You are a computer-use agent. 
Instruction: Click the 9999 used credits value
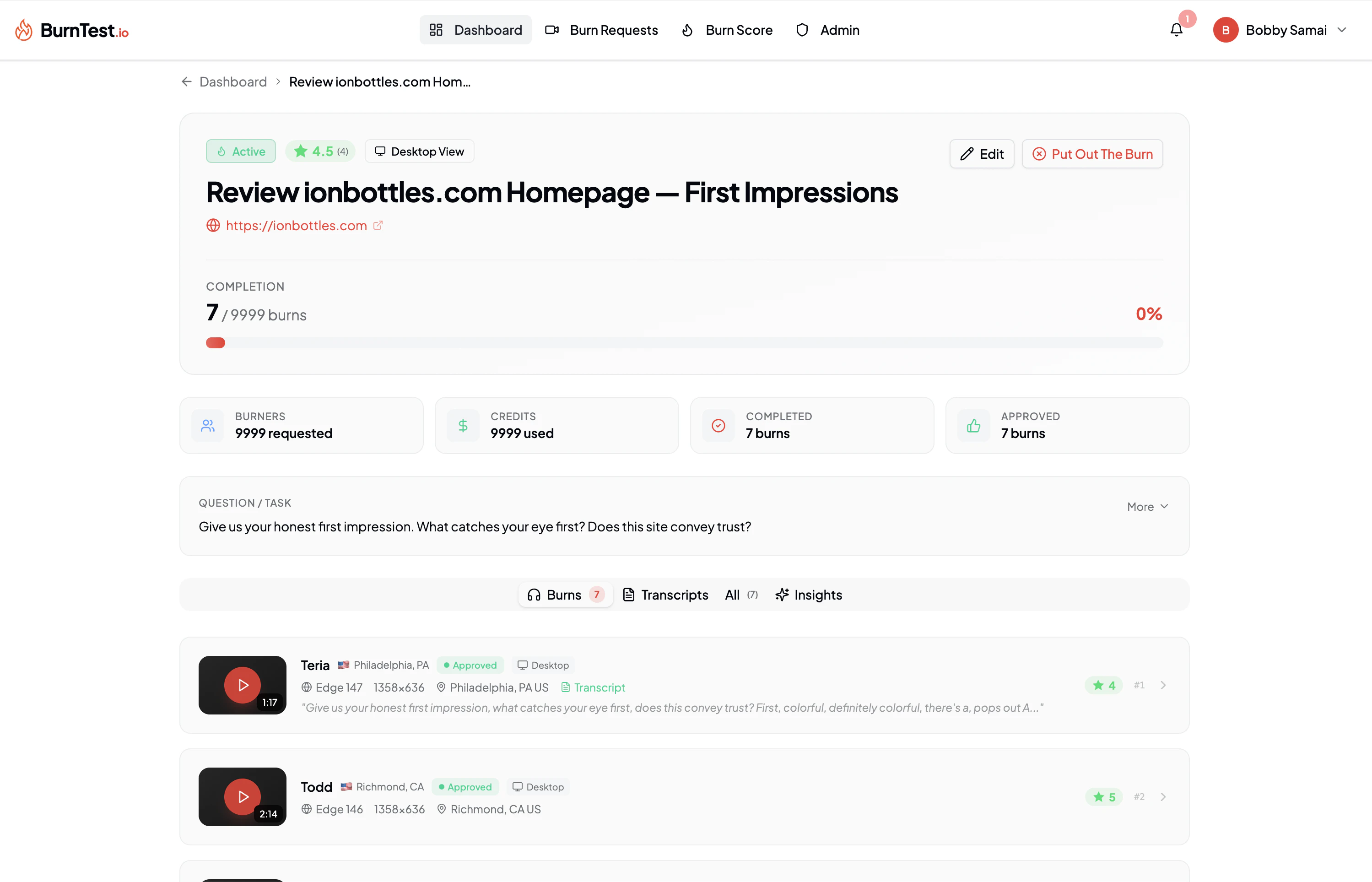(x=522, y=433)
